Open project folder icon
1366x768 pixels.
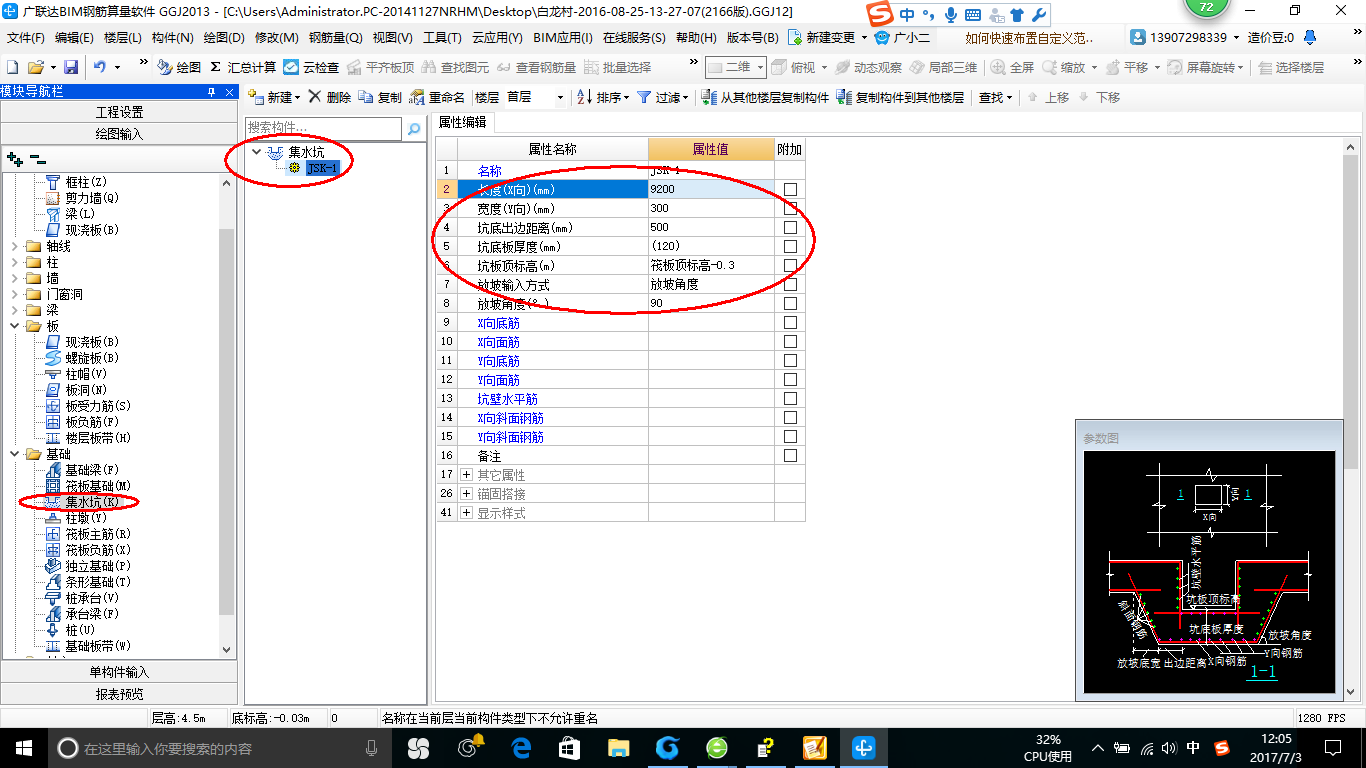coord(35,67)
